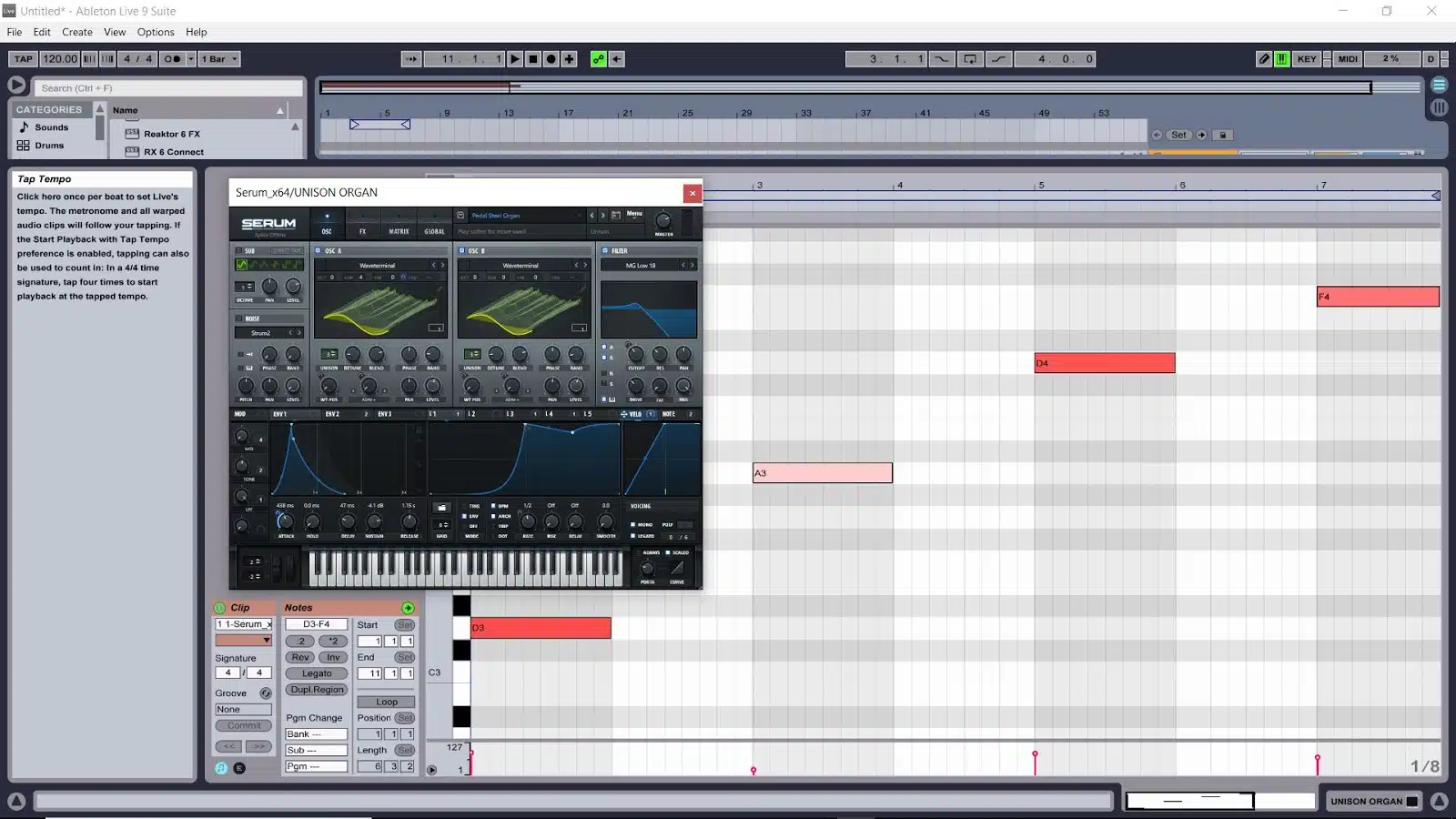Screen dimensions: 1456x819
Task: Toggle the clip Loop button
Action: click(x=387, y=703)
